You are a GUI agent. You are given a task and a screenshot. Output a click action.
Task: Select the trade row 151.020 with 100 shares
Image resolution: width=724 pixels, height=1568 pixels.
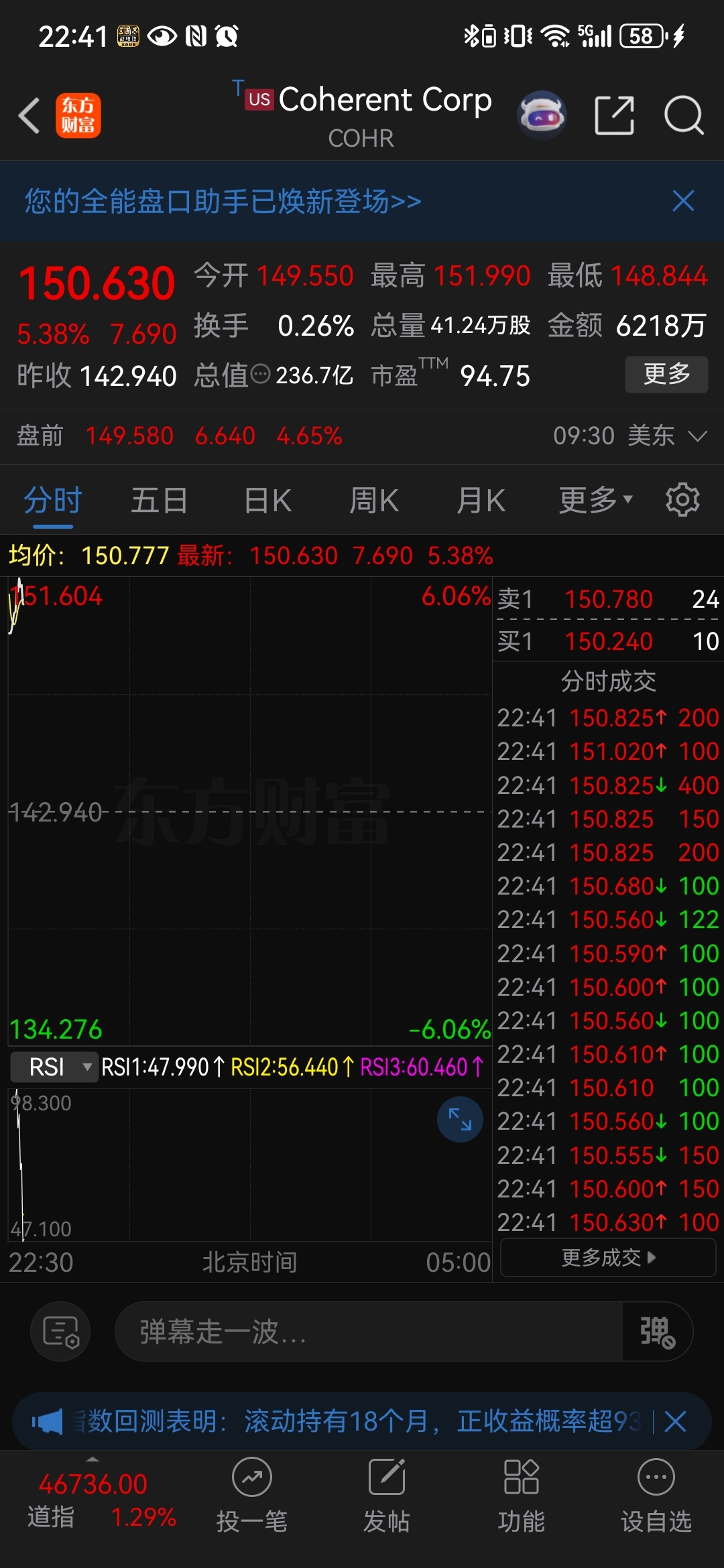[608, 751]
